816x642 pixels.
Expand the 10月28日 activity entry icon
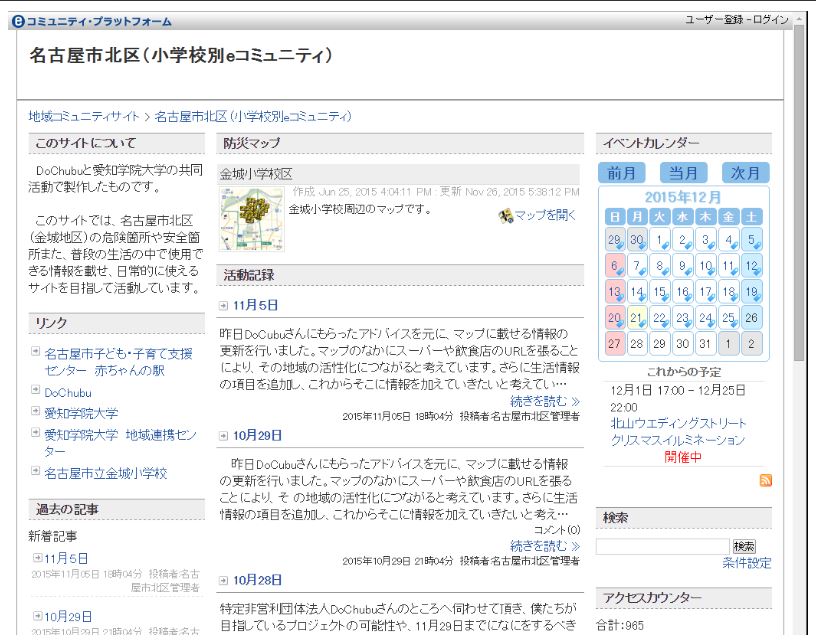coord(224,580)
